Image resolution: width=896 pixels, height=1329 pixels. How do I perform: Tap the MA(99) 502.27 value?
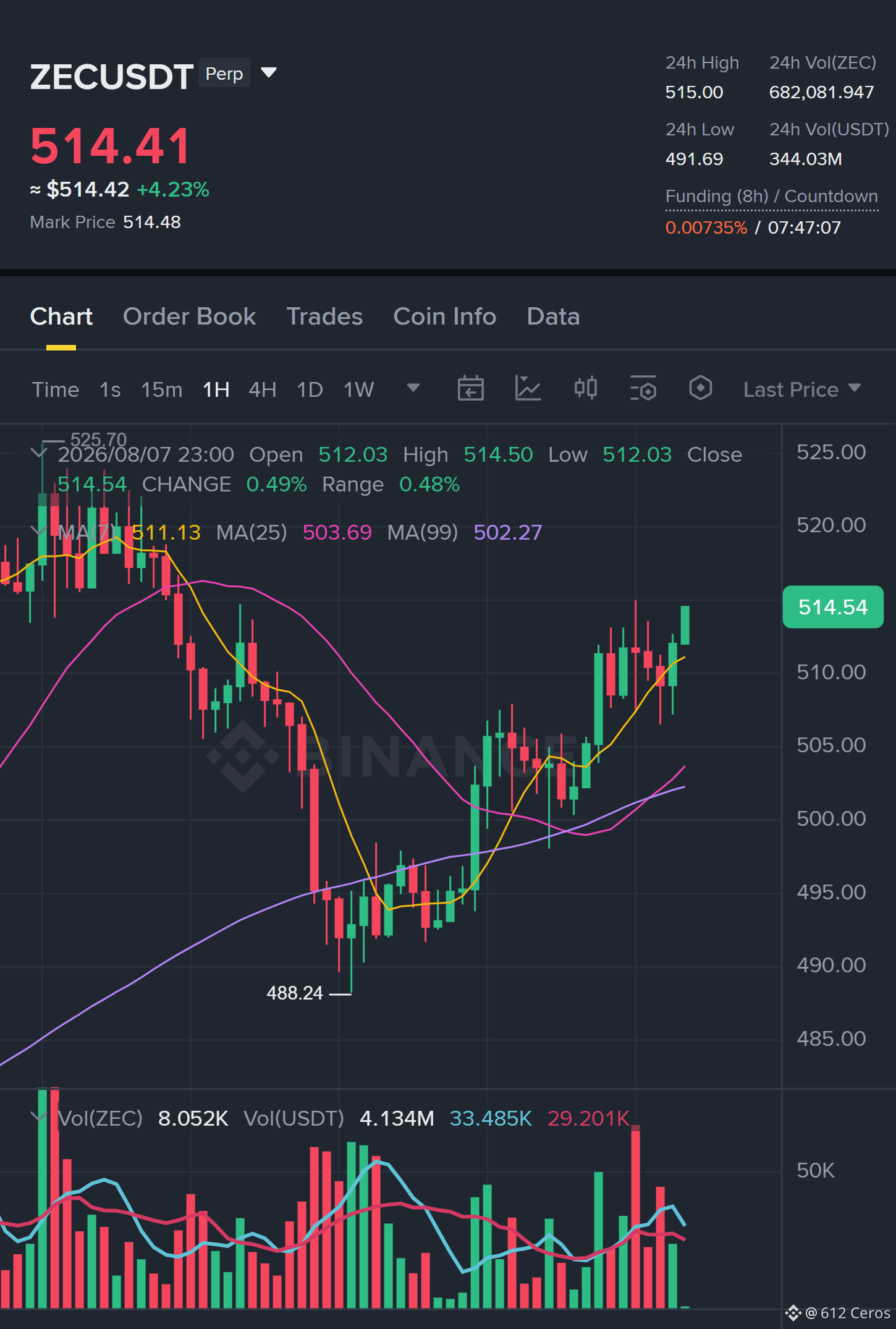coord(508,532)
